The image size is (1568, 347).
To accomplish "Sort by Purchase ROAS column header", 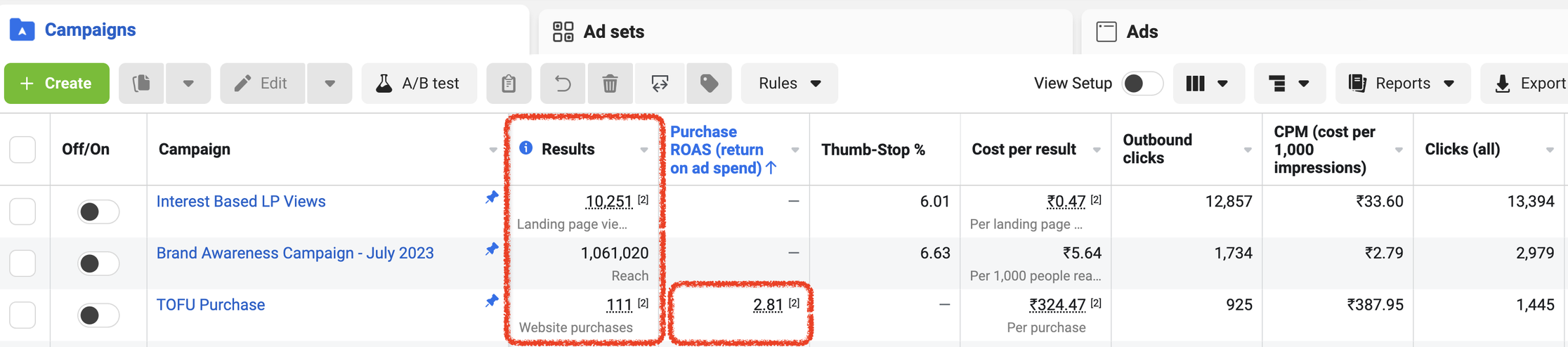I will click(717, 150).
